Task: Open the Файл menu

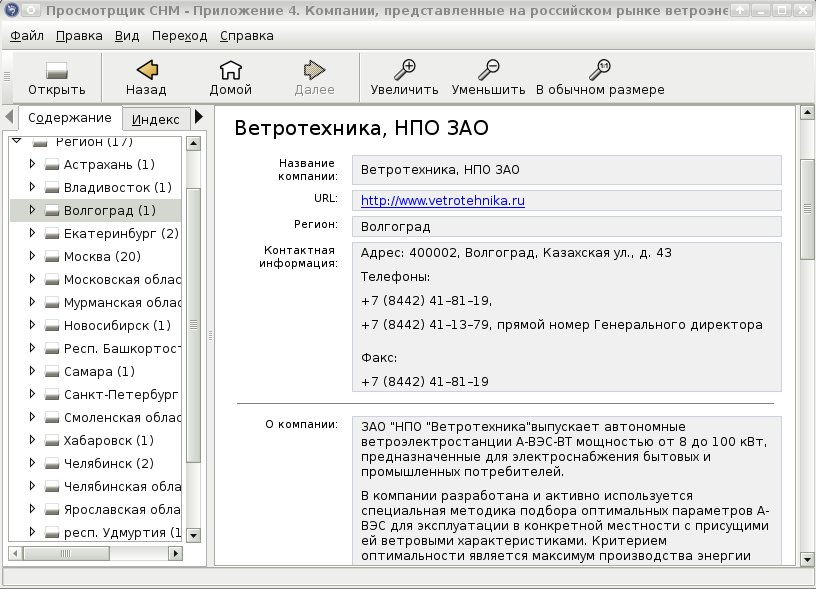Action: (27, 36)
